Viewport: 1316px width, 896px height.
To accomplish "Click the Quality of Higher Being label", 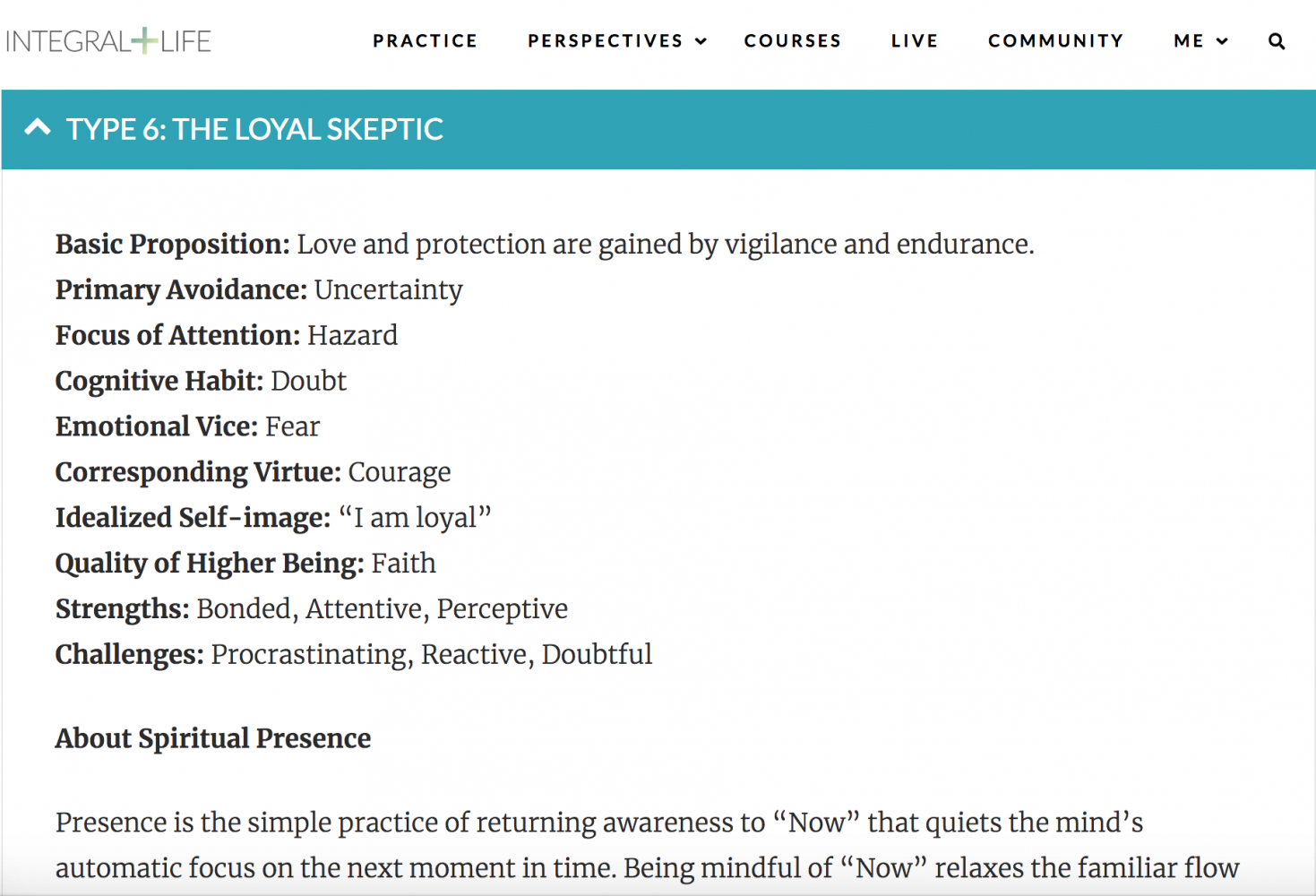I will 210,563.
